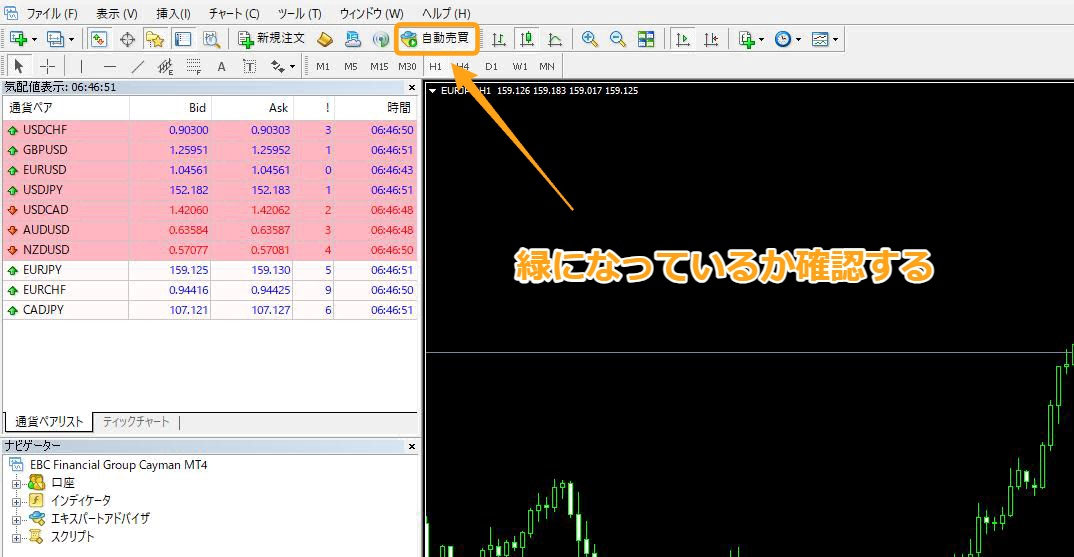Switch chart to M15 timeframe
The width and height of the screenshot is (1074, 557).
[379, 66]
